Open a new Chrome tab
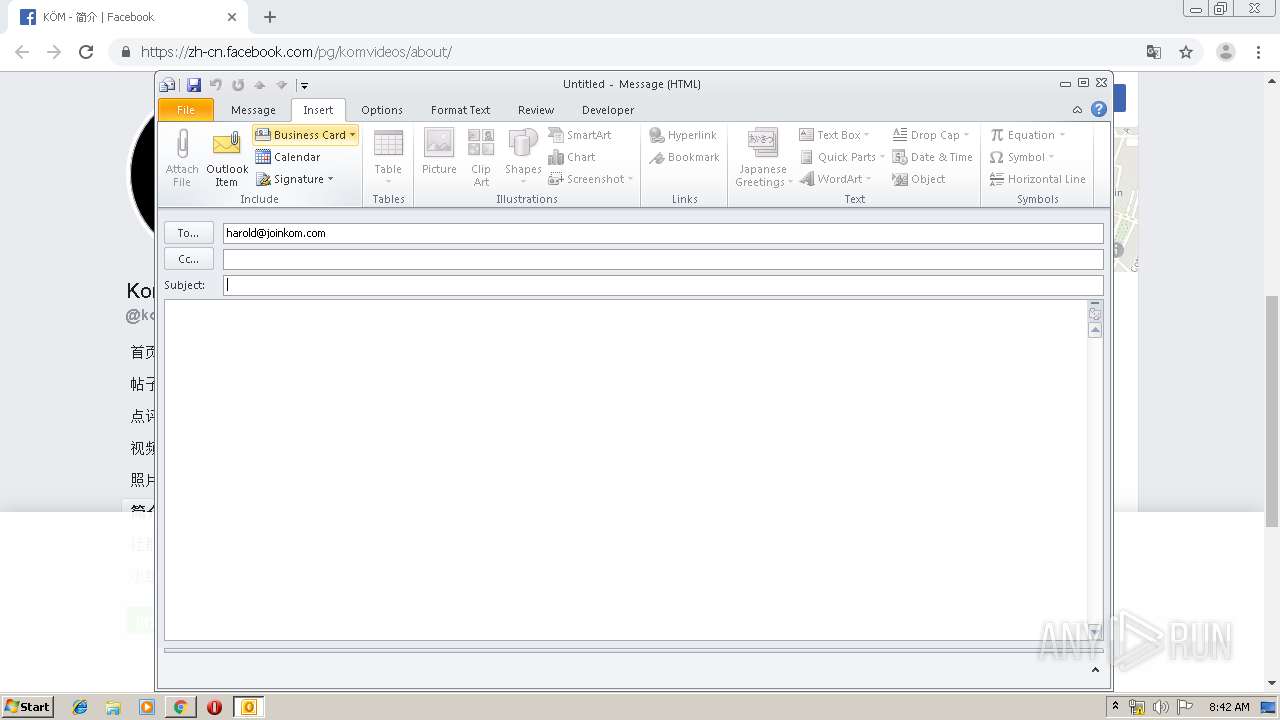Image resolution: width=1280 pixels, height=720 pixels. pyautogui.click(x=270, y=17)
